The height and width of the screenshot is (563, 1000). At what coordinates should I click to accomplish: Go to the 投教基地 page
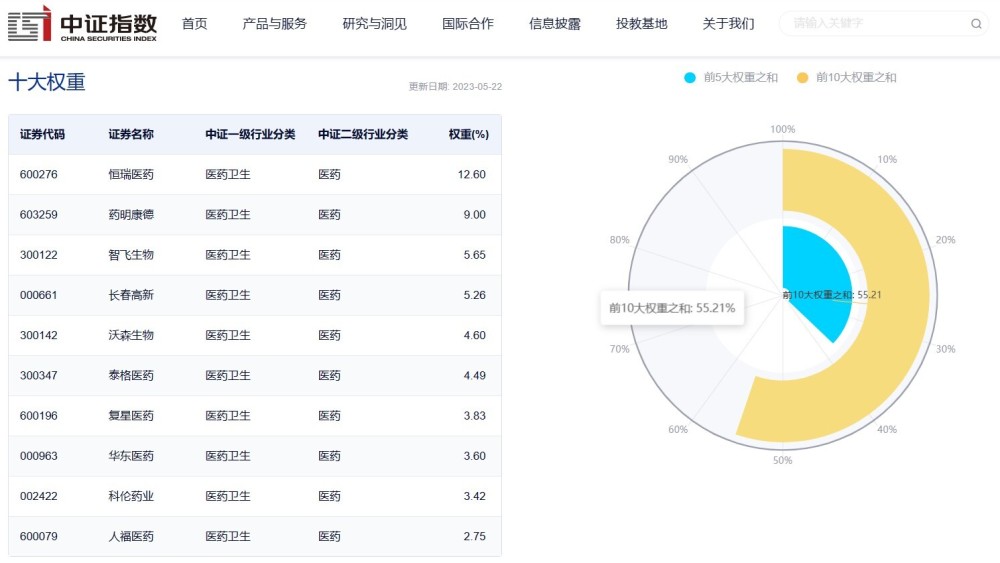tap(642, 24)
